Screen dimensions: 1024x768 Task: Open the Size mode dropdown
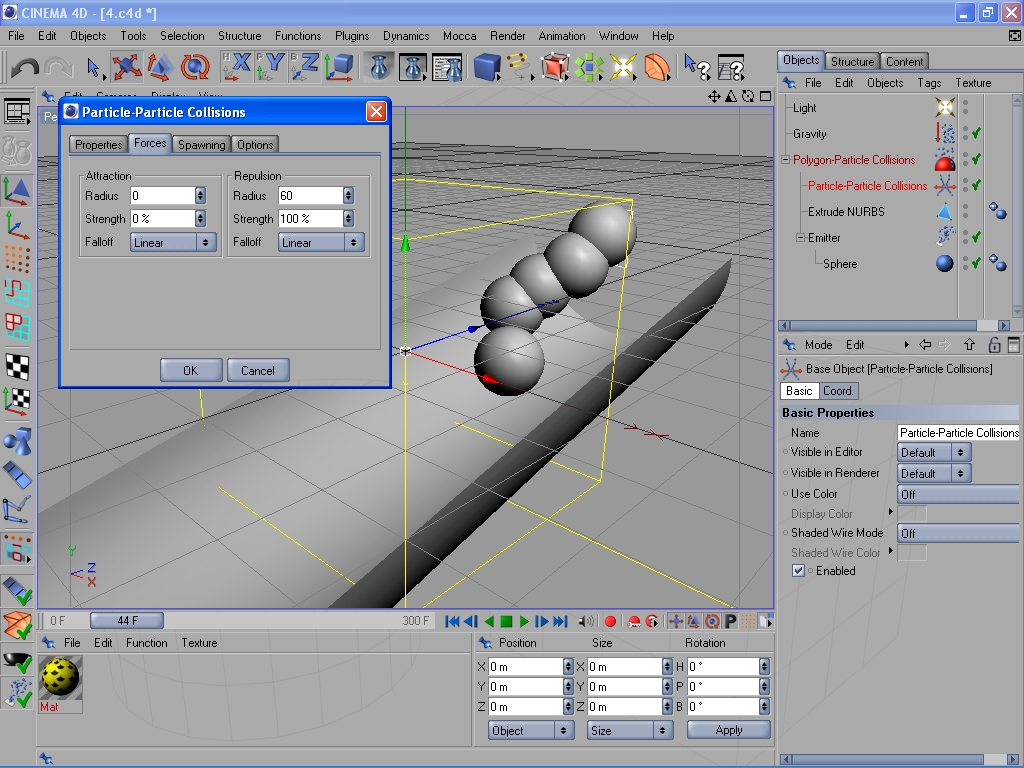click(630, 731)
